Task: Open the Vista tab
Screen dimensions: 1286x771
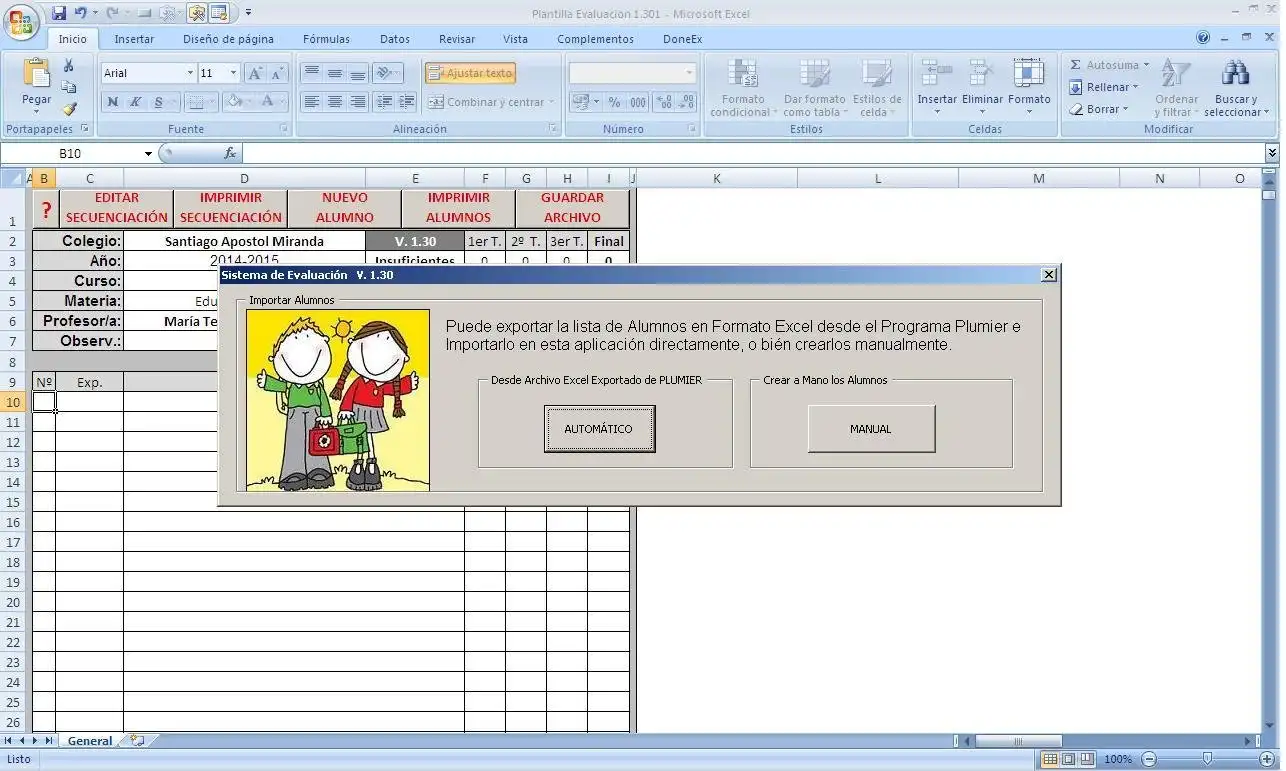Action: click(515, 39)
